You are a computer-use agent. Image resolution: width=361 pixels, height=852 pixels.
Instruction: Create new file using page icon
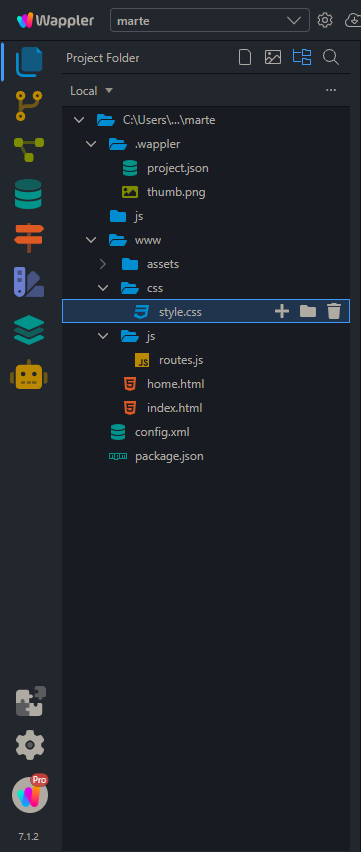click(x=245, y=58)
